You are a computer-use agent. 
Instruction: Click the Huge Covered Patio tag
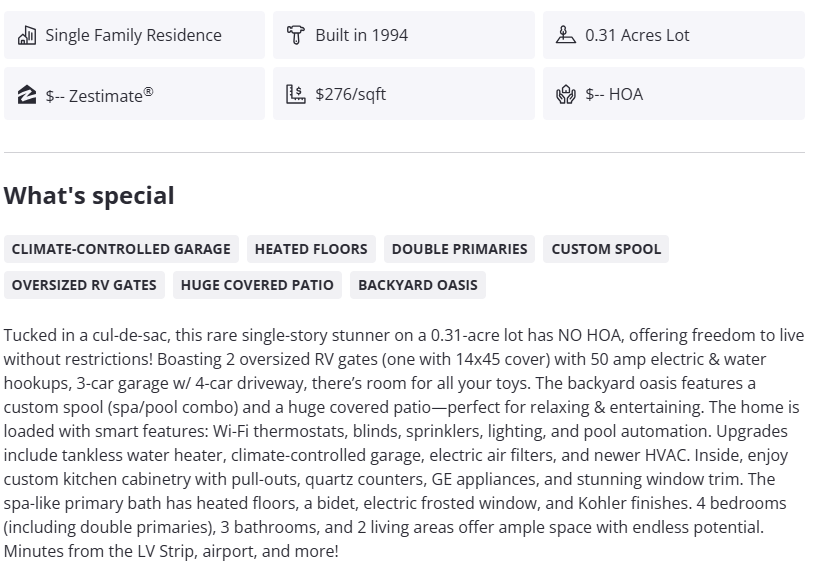point(257,285)
